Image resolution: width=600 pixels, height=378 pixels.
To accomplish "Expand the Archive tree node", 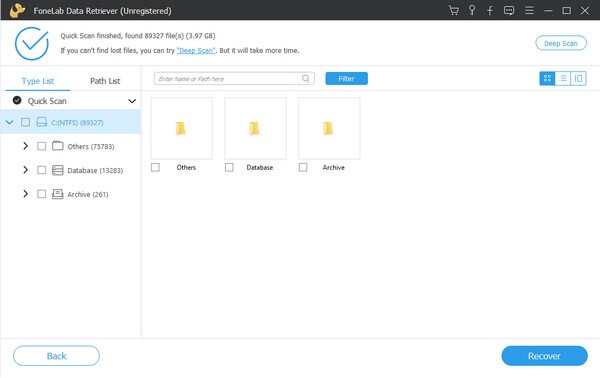I will pyautogui.click(x=25, y=194).
